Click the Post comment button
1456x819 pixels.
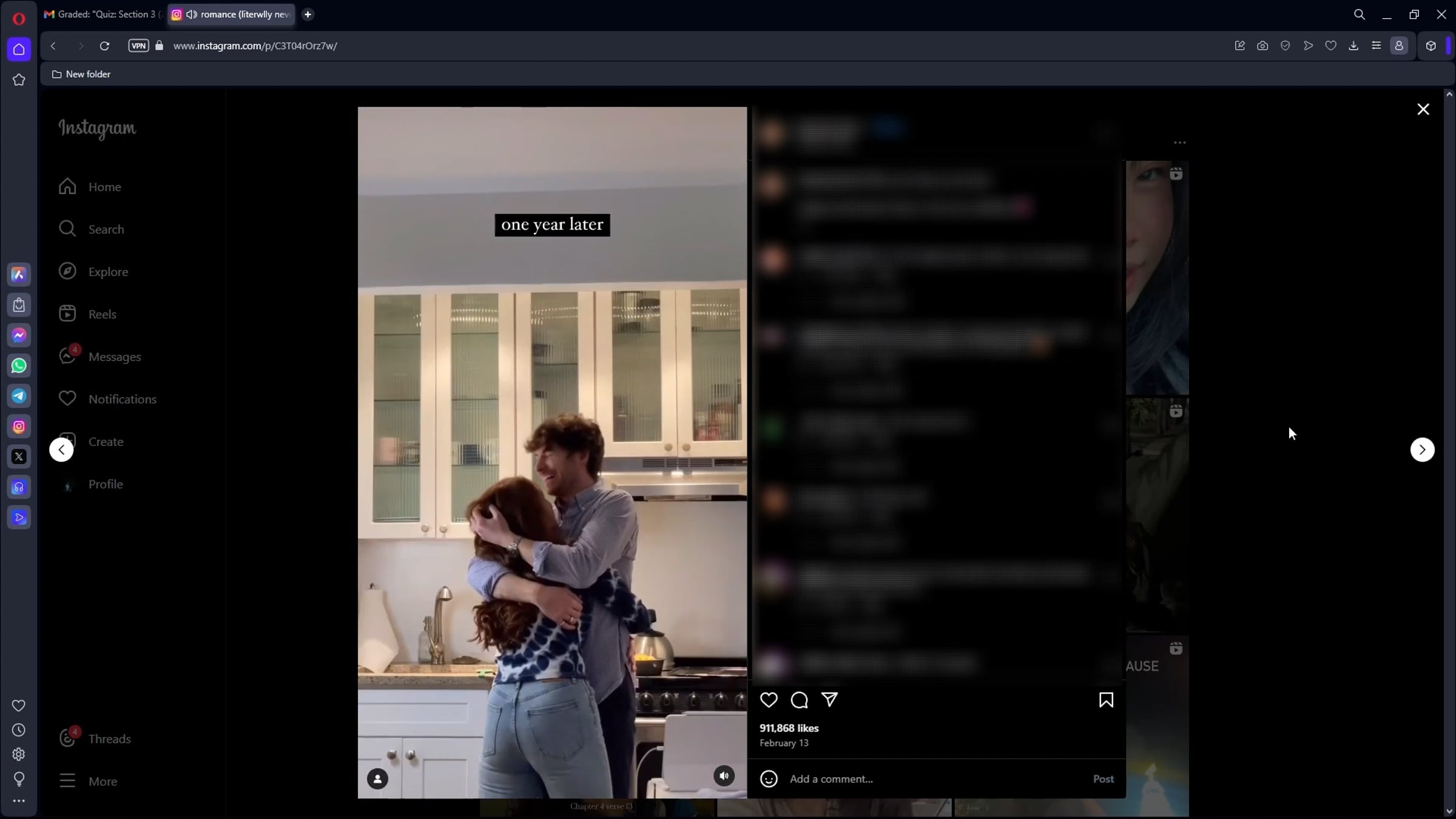pyautogui.click(x=1103, y=779)
